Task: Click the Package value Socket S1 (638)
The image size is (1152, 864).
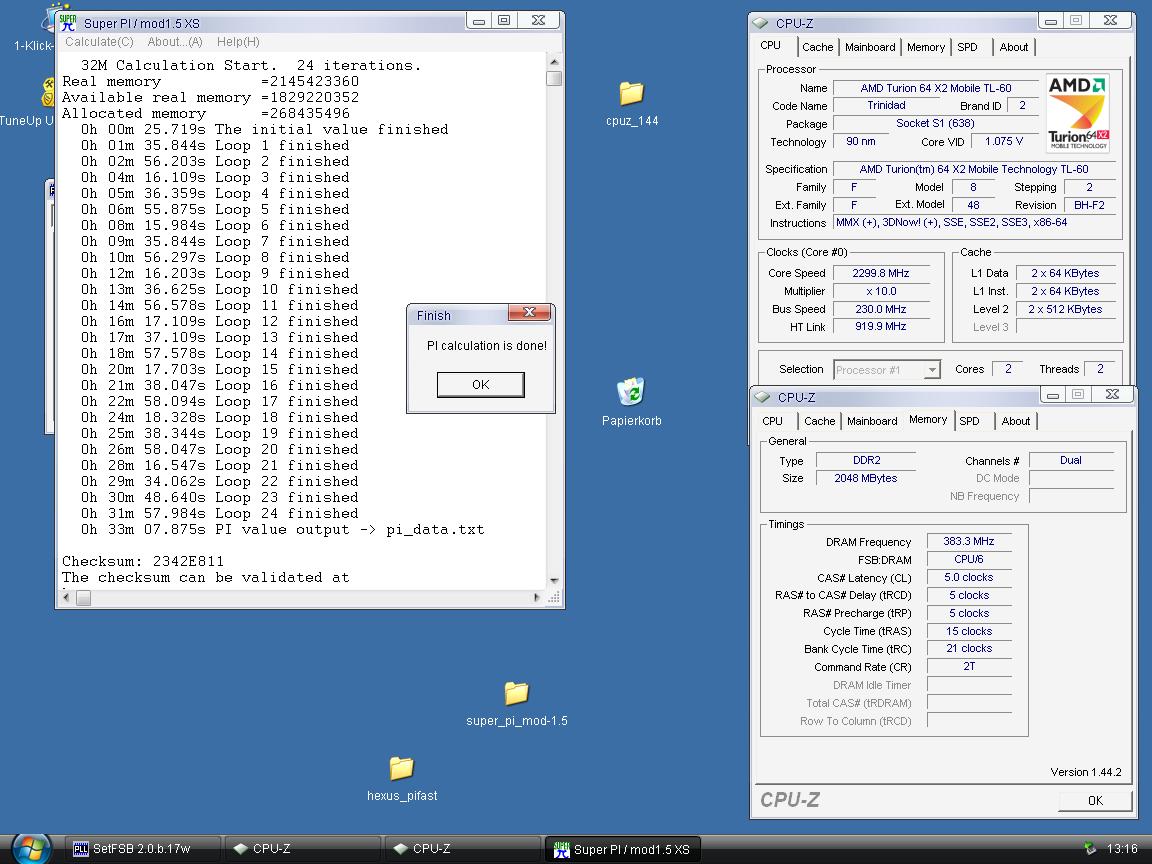Action: tap(936, 123)
